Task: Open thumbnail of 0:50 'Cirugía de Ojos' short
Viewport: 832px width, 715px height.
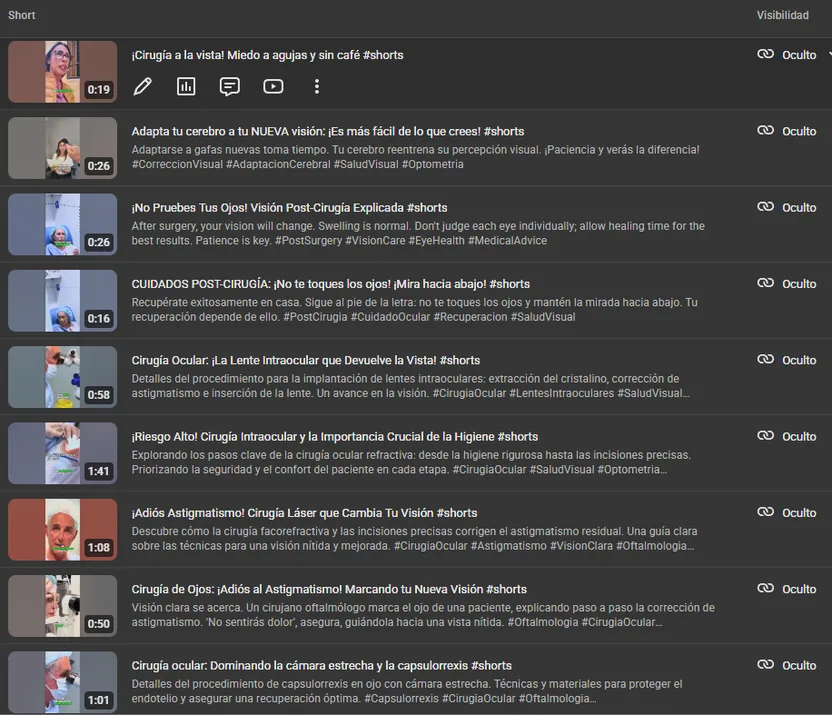Action: 63,606
